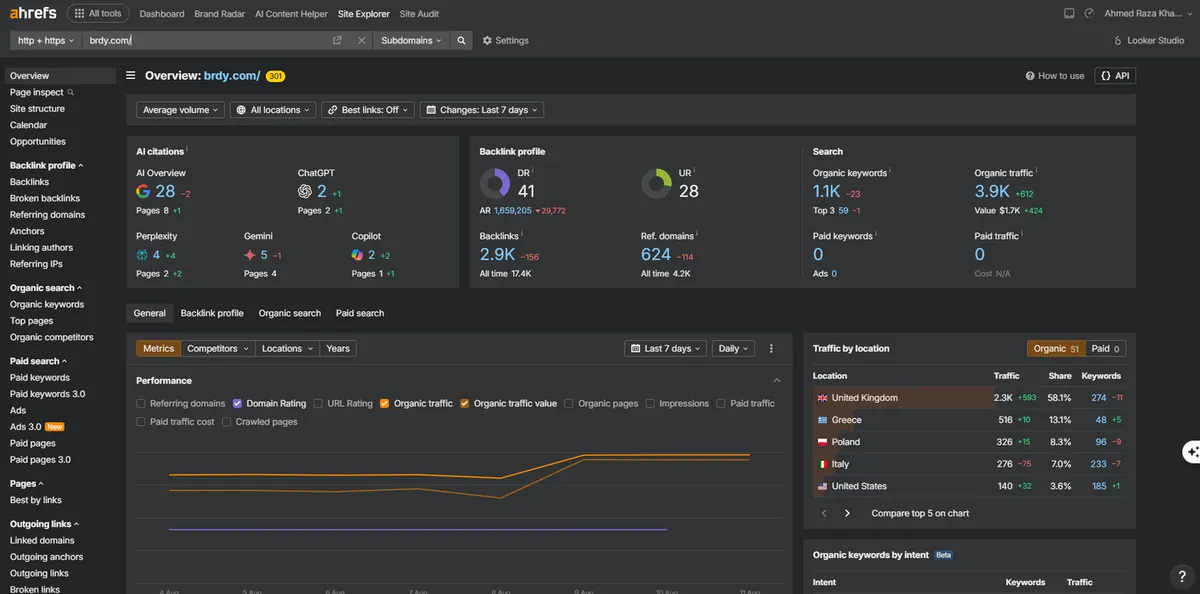Open Daily interval dropdown
1200x594 pixels.
pyautogui.click(x=735, y=349)
